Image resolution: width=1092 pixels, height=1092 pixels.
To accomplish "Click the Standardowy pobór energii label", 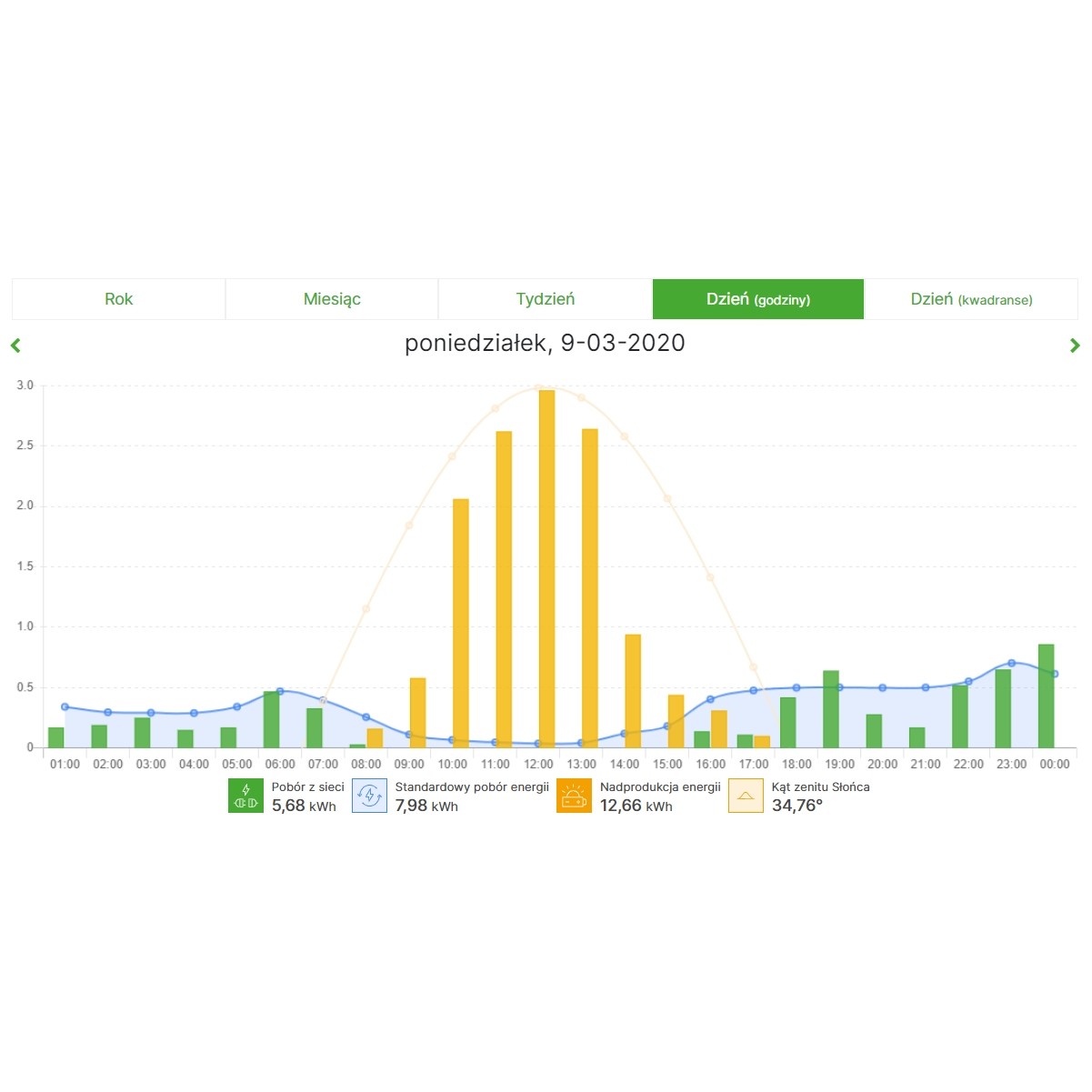I will point(472,786).
